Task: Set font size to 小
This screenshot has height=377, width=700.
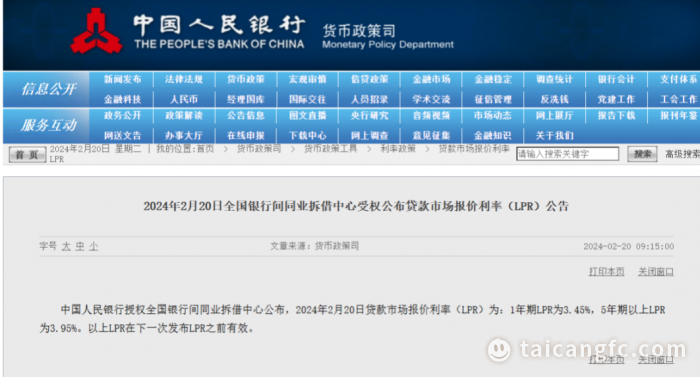Action: coord(93,247)
